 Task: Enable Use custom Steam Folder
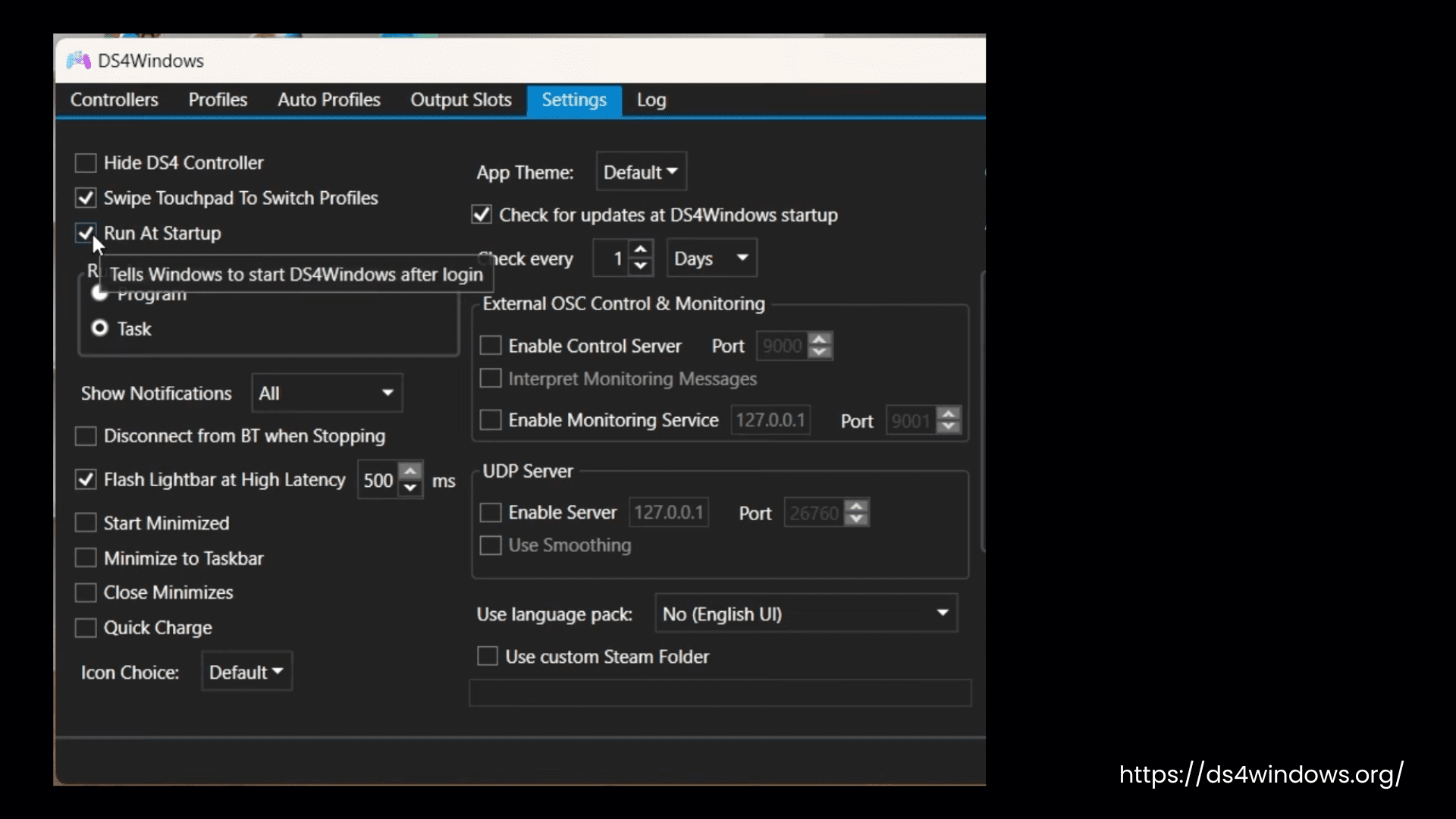pyautogui.click(x=488, y=656)
